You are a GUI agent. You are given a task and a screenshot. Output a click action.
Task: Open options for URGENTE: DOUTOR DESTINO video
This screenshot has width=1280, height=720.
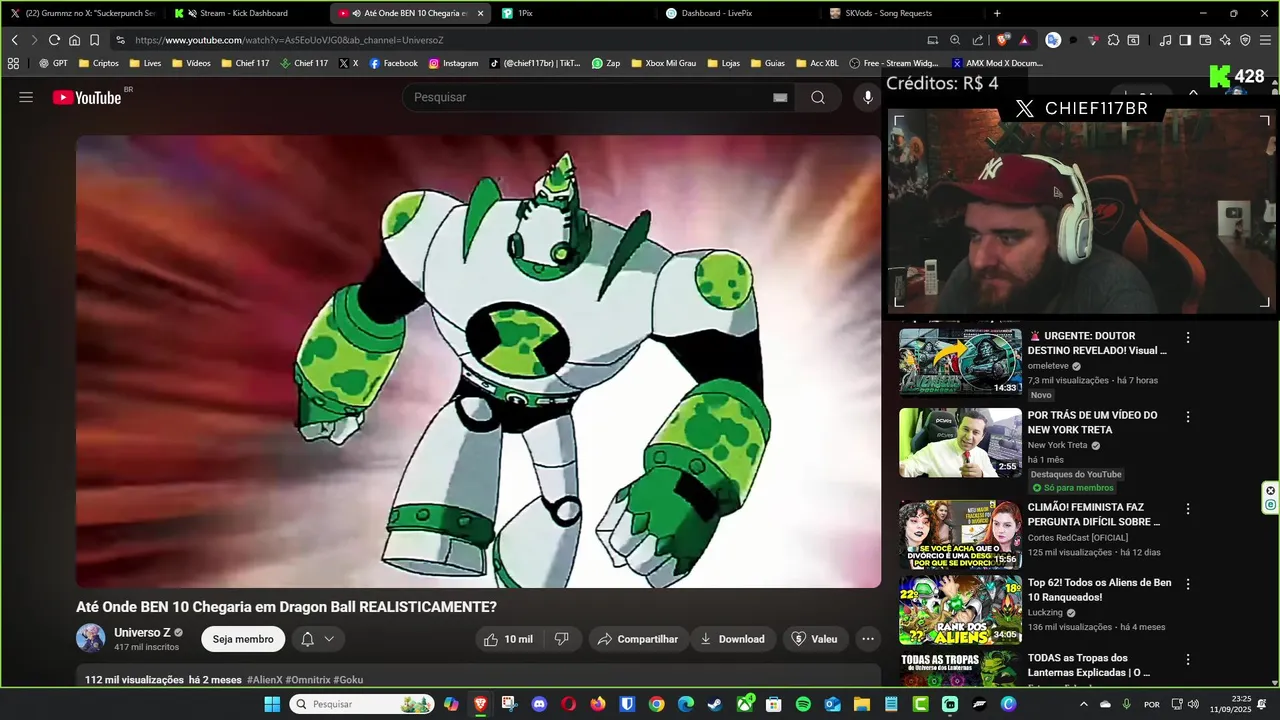[x=1188, y=338]
